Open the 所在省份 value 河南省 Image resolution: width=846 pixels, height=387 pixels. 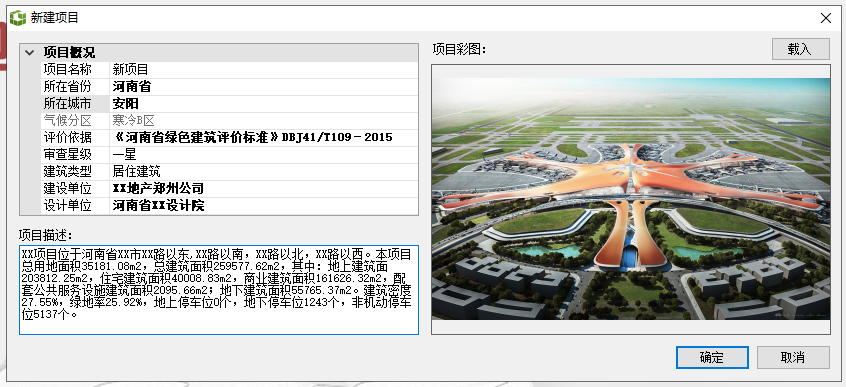click(x=264, y=86)
